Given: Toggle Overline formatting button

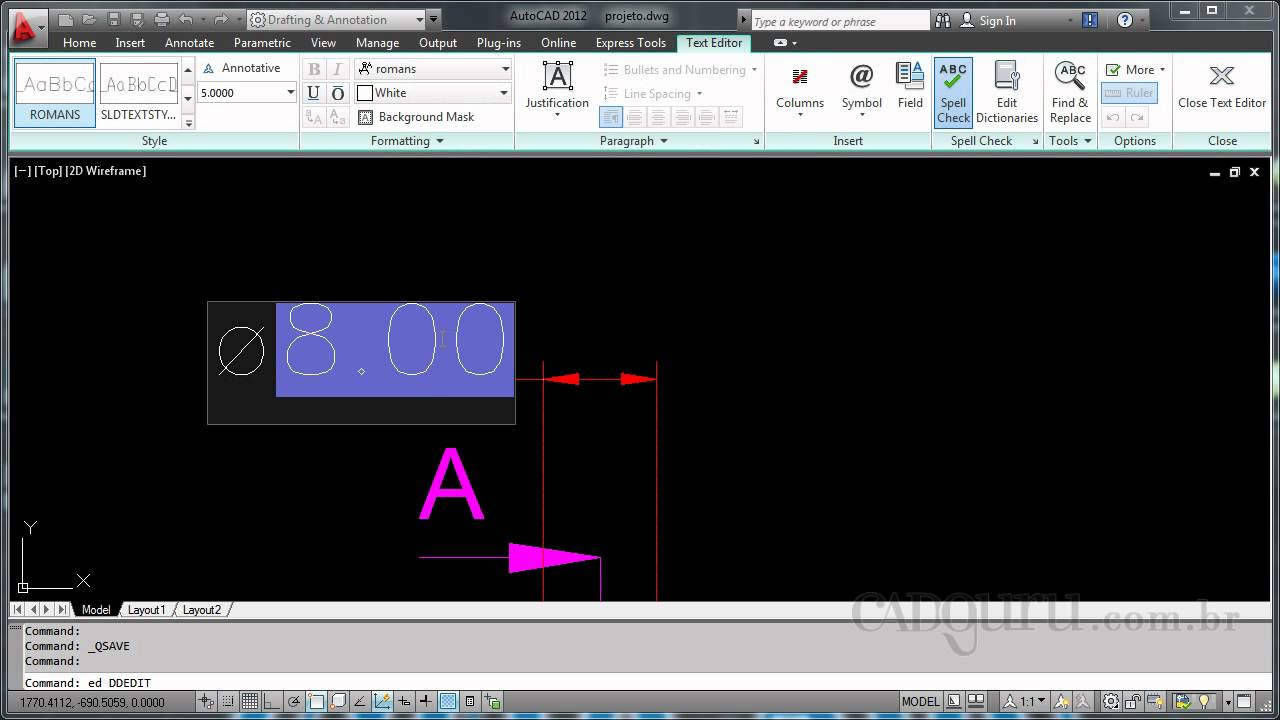Looking at the screenshot, I should coord(337,93).
